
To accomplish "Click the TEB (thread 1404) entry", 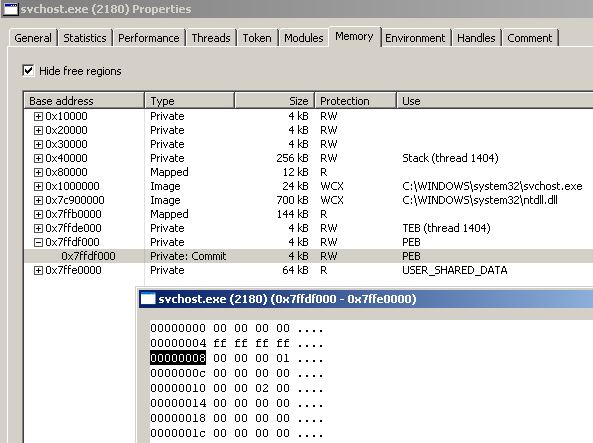I will pos(446,228).
